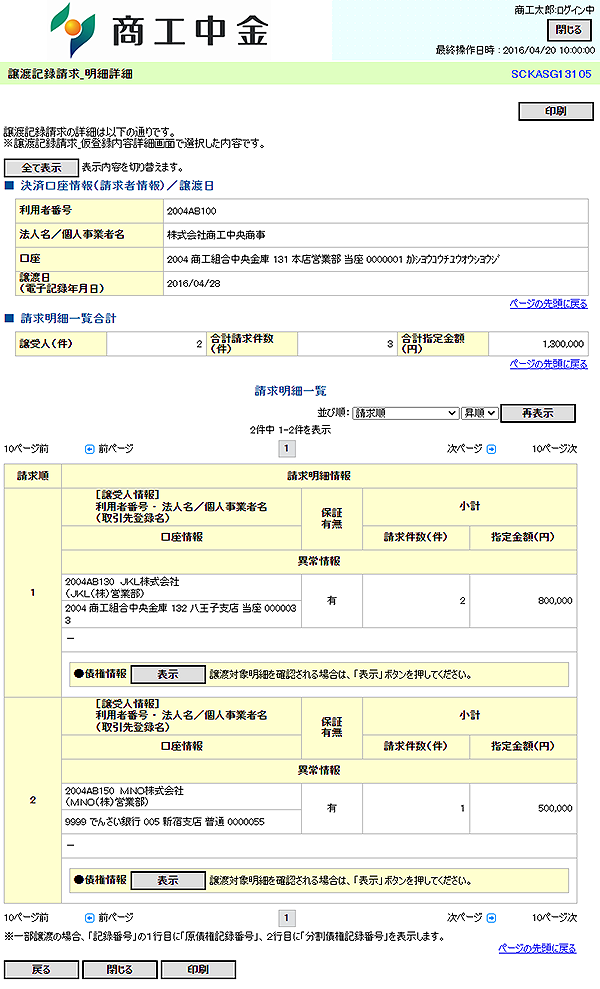Select page 1 in bottom pagination
The image size is (600, 989).
click(286, 918)
